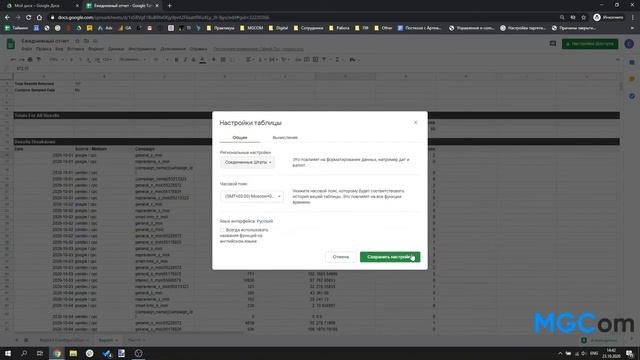Open the Формат menu
The width and height of the screenshot is (640, 360).
point(96,49)
